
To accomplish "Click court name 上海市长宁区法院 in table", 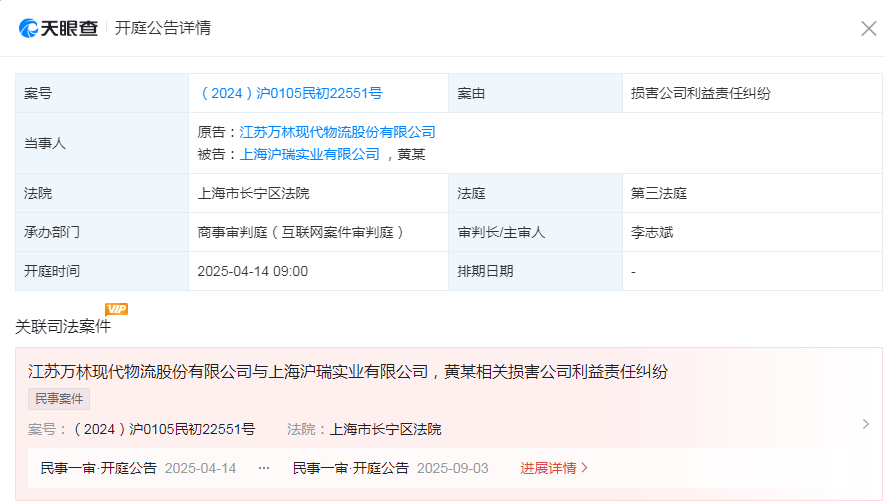I will point(253,194).
